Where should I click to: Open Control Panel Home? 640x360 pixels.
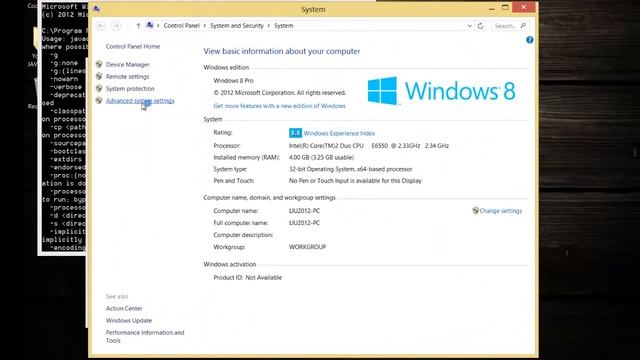pos(133,47)
